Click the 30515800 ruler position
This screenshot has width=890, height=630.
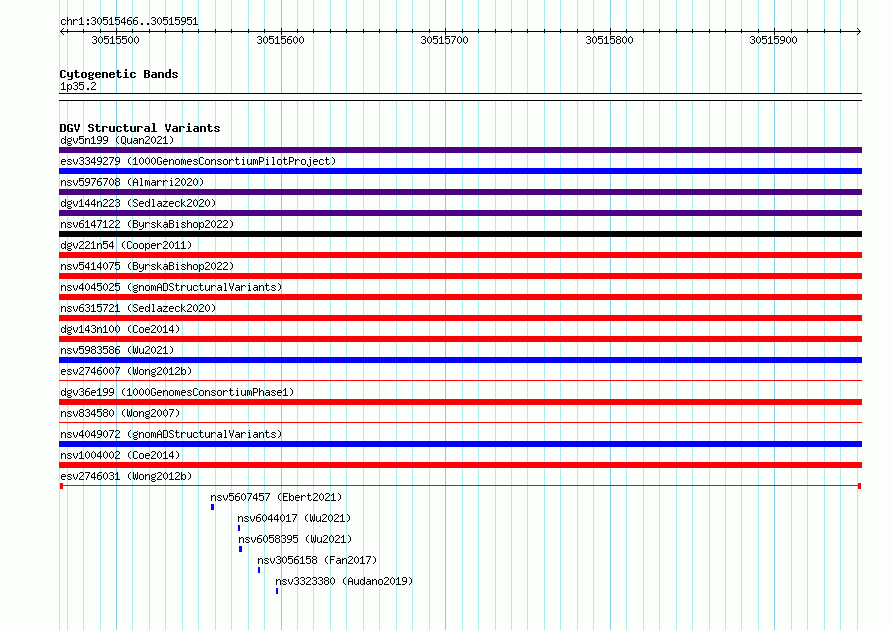[x=610, y=40]
